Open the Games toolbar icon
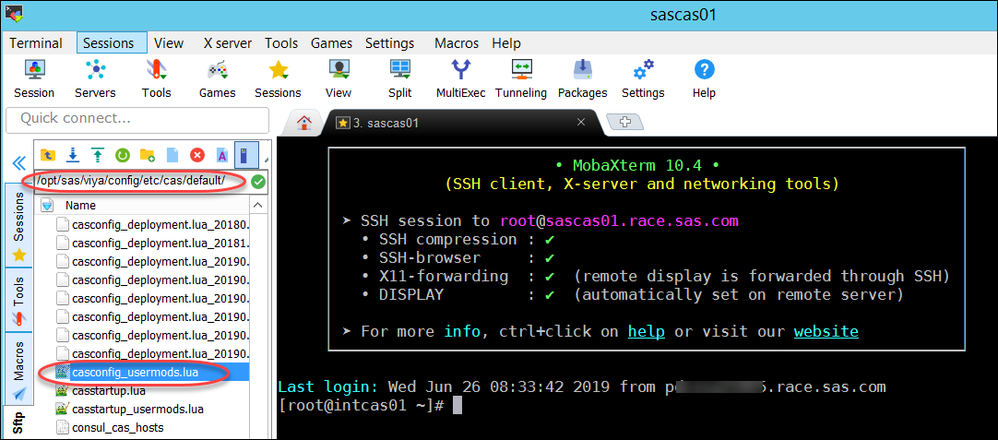This screenshot has width=998, height=440. click(x=217, y=78)
